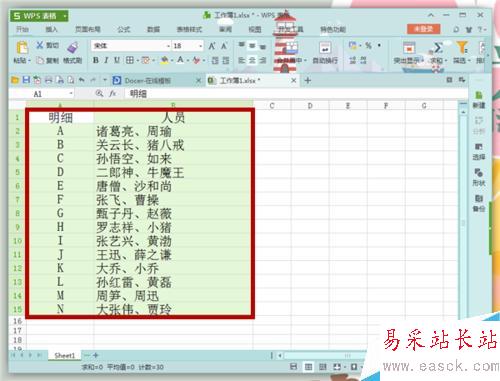Select cell containing 孙悟空、如来
The width and height of the screenshot is (500, 381).
[174, 159]
